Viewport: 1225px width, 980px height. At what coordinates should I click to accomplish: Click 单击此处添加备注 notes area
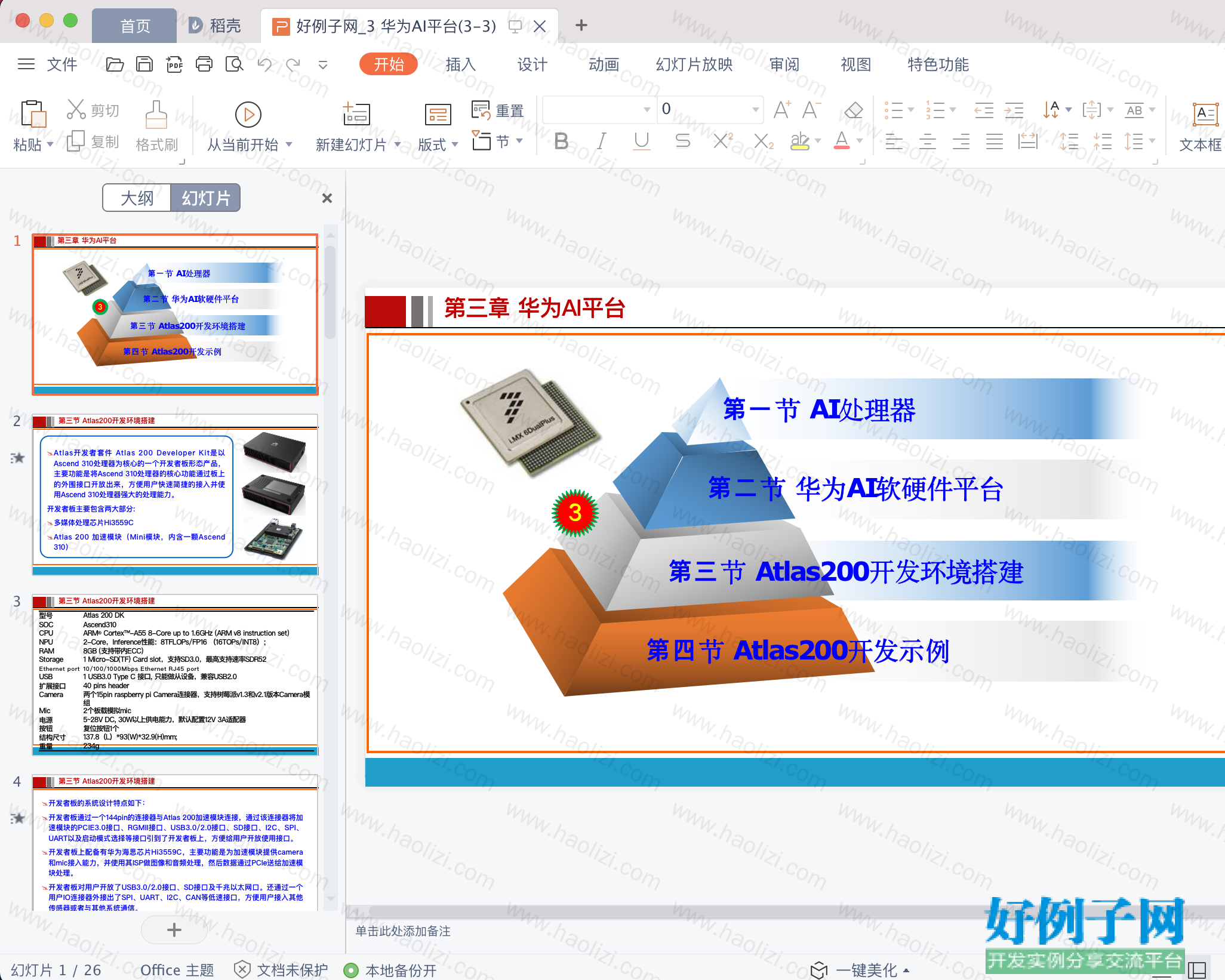pyautogui.click(x=403, y=931)
